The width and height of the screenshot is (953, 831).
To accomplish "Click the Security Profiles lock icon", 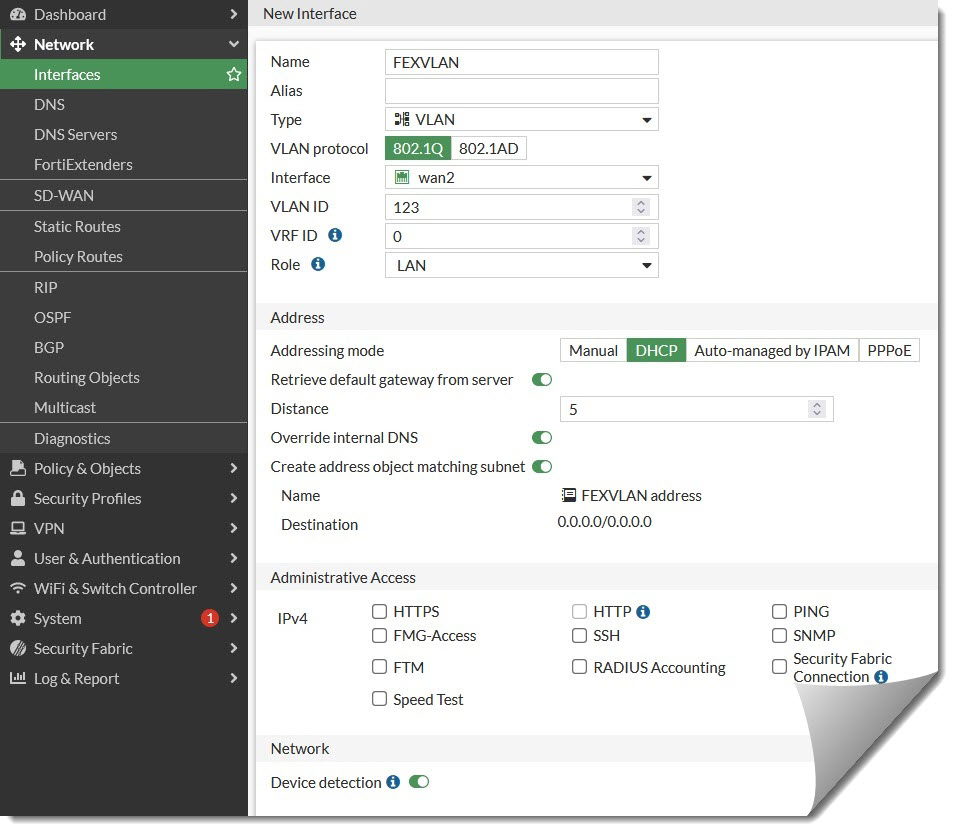I will click(x=18, y=498).
